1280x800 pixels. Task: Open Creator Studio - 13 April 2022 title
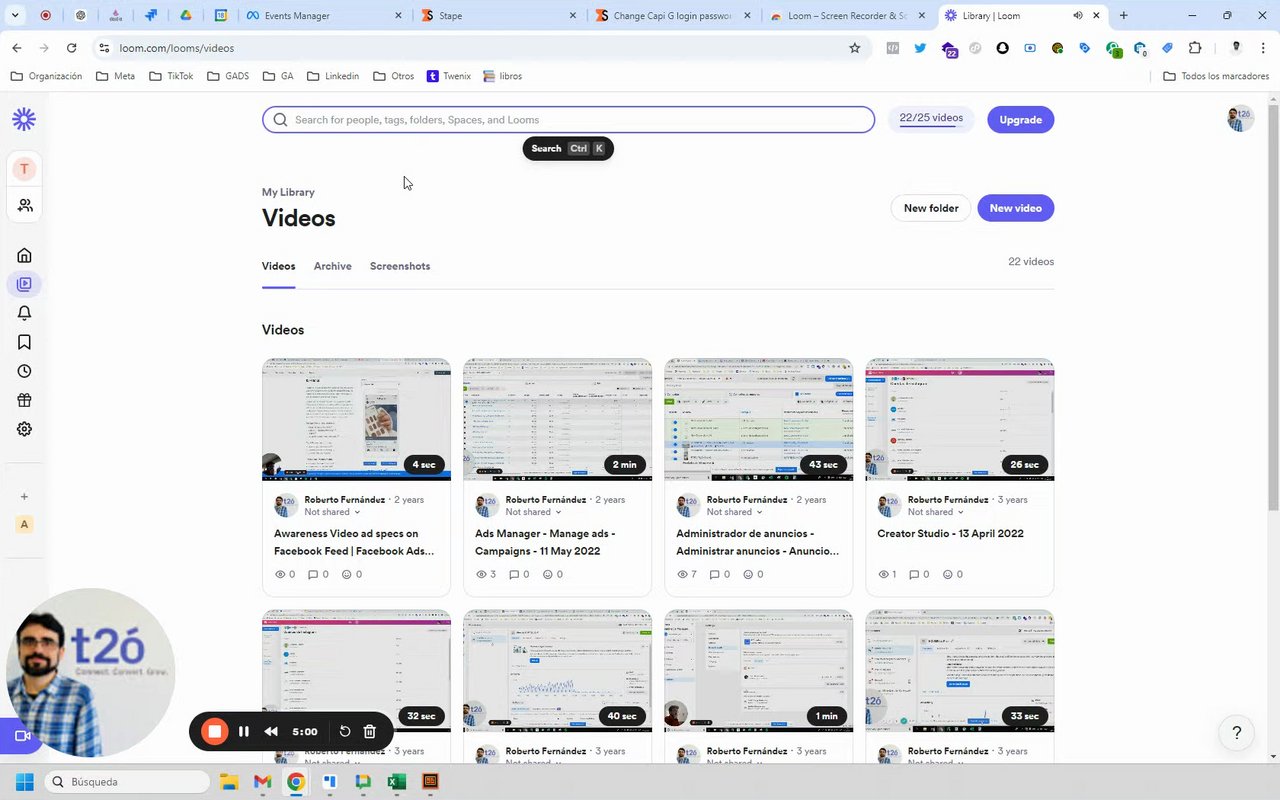pos(950,534)
